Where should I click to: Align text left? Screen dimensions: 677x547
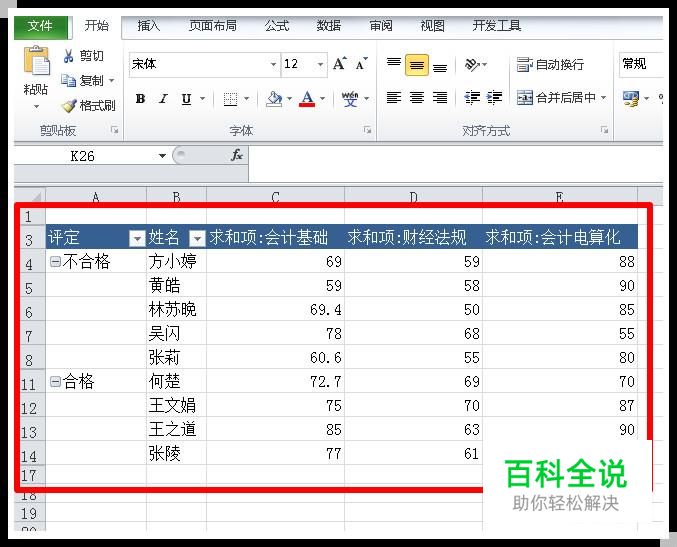point(393,98)
